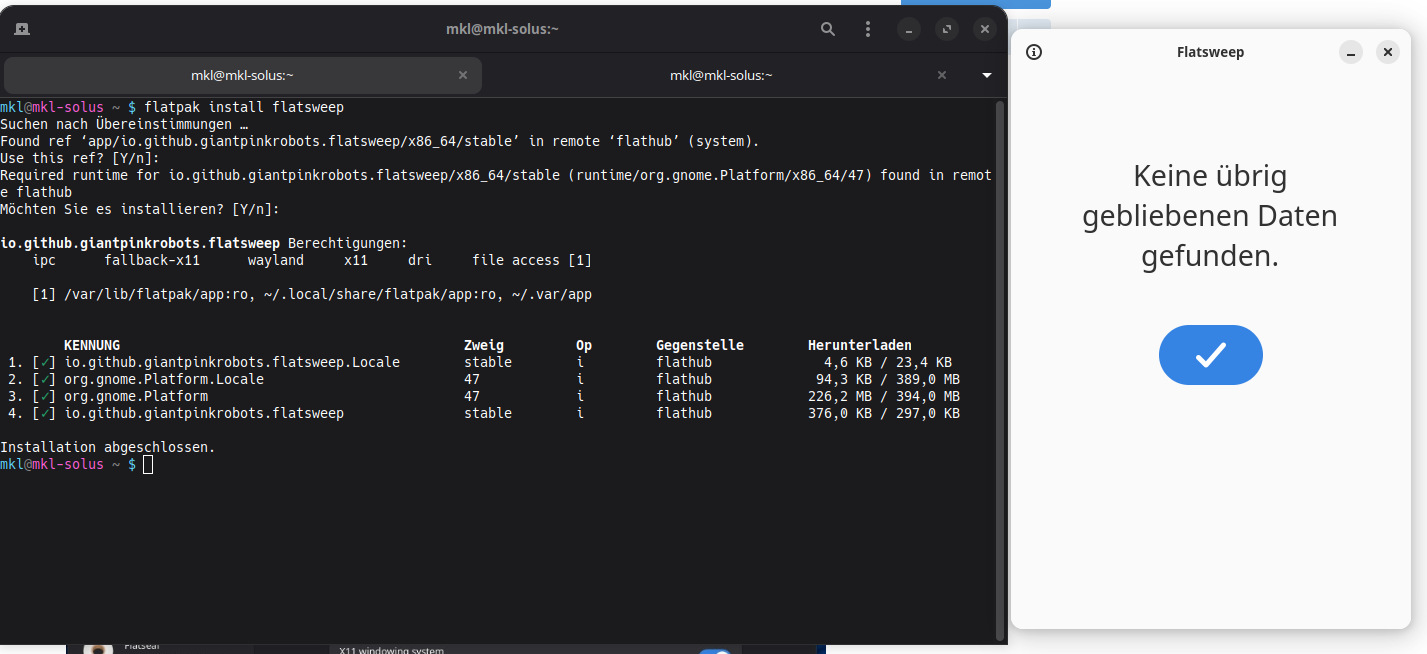Minimize the terminal window

click(x=909, y=29)
